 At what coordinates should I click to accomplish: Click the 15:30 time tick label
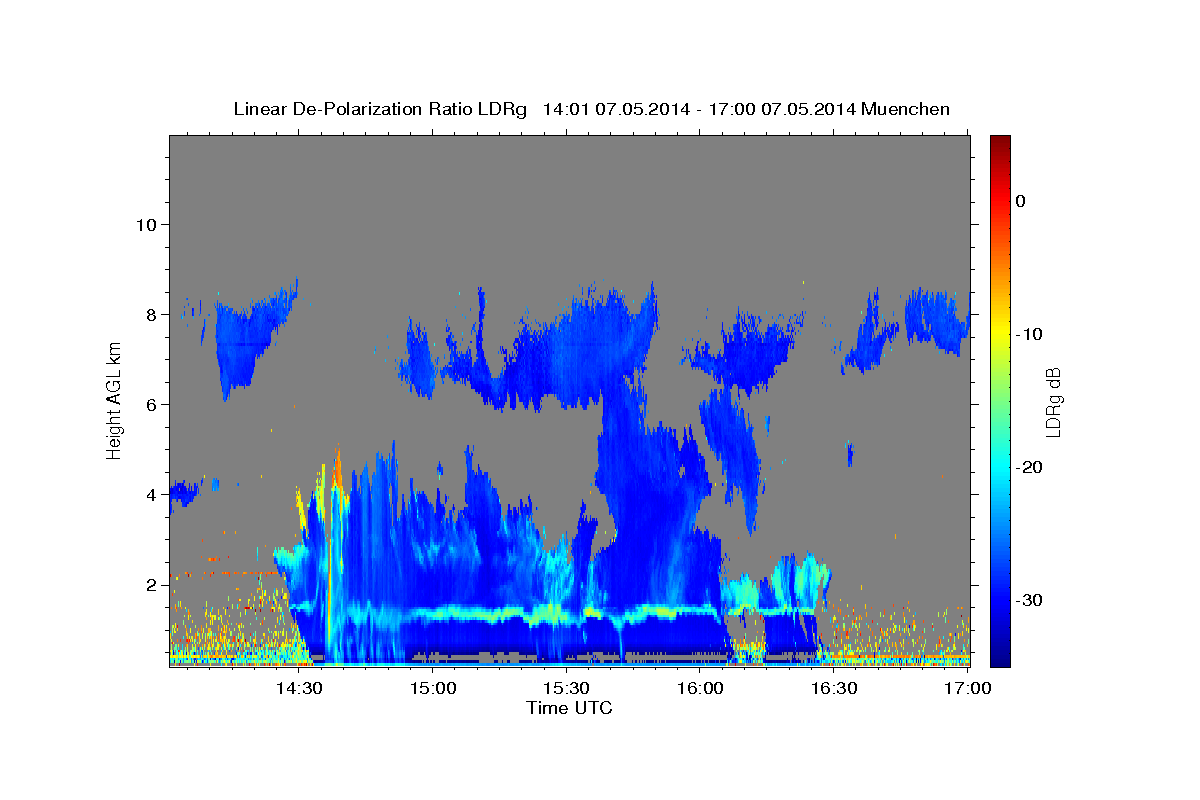click(566, 689)
